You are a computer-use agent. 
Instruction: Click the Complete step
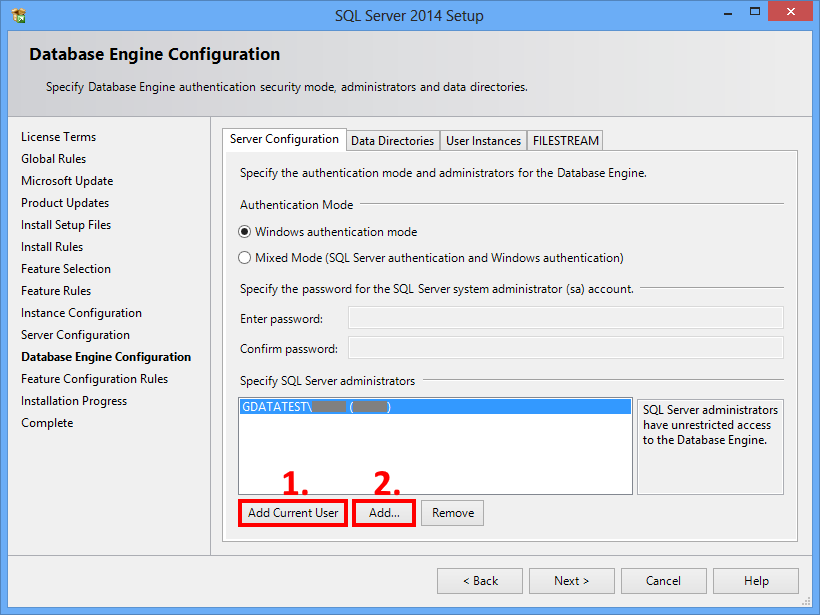(x=47, y=423)
